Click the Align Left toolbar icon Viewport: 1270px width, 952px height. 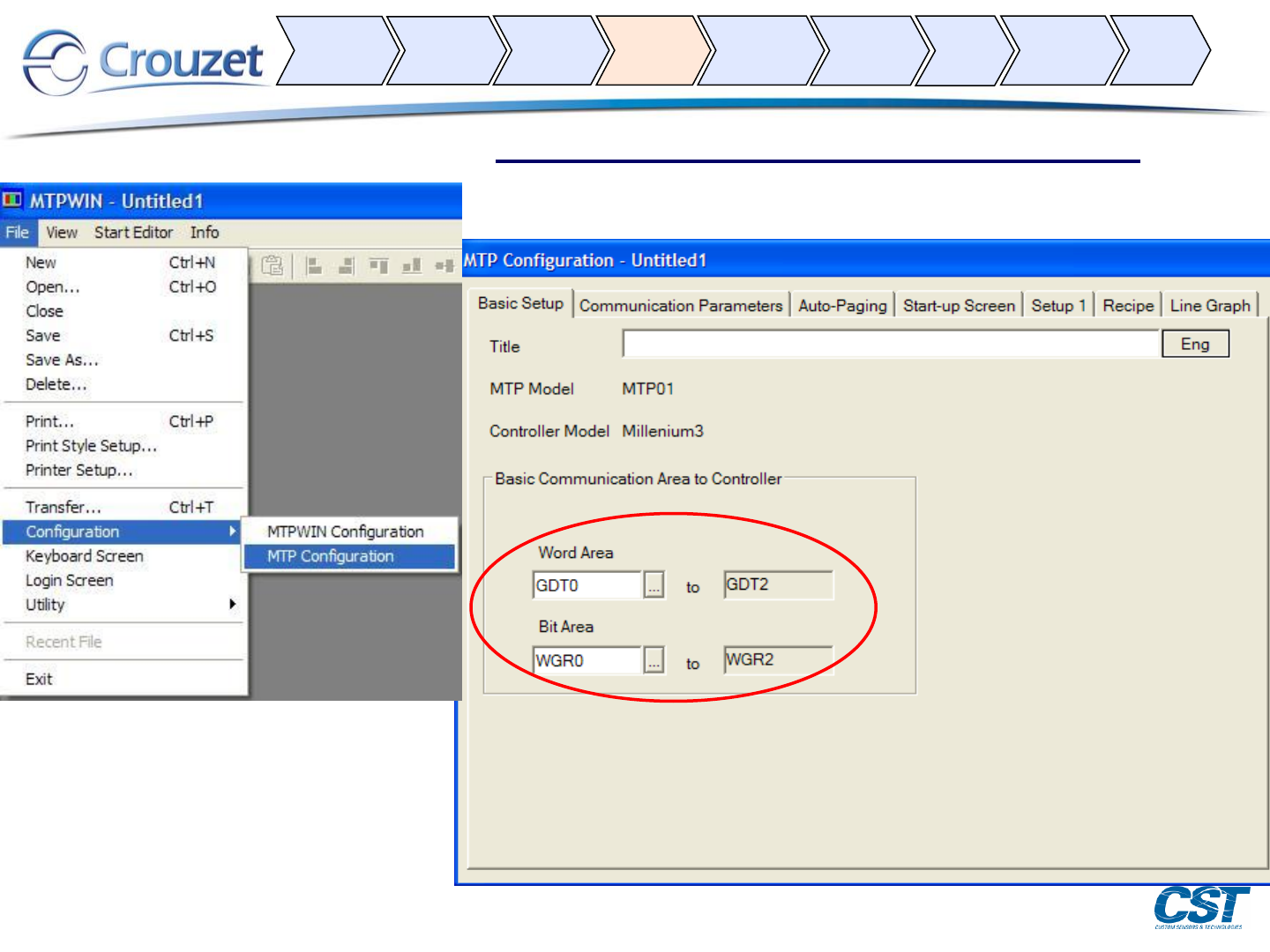point(314,265)
